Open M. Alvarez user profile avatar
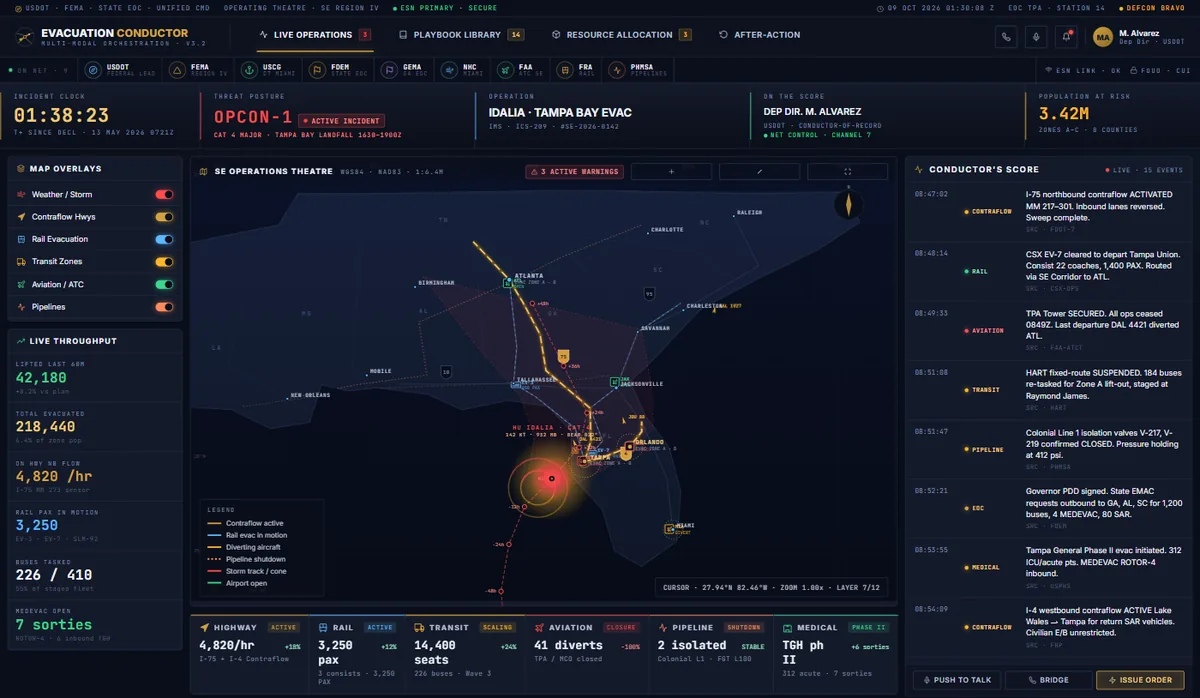Screen dimensions: 1200x698 pyautogui.click(x=1103, y=37)
